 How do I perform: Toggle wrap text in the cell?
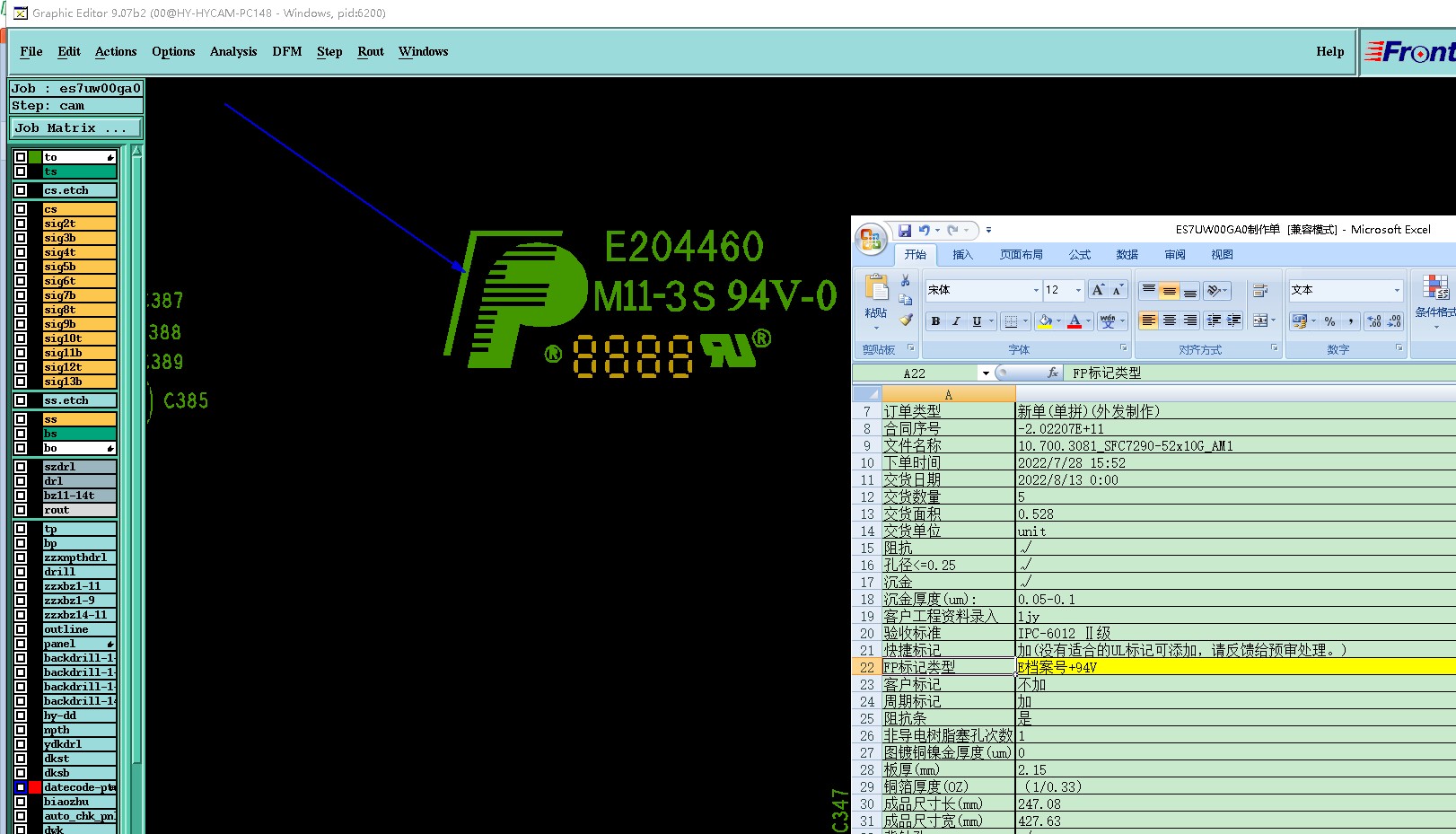coord(1260,290)
